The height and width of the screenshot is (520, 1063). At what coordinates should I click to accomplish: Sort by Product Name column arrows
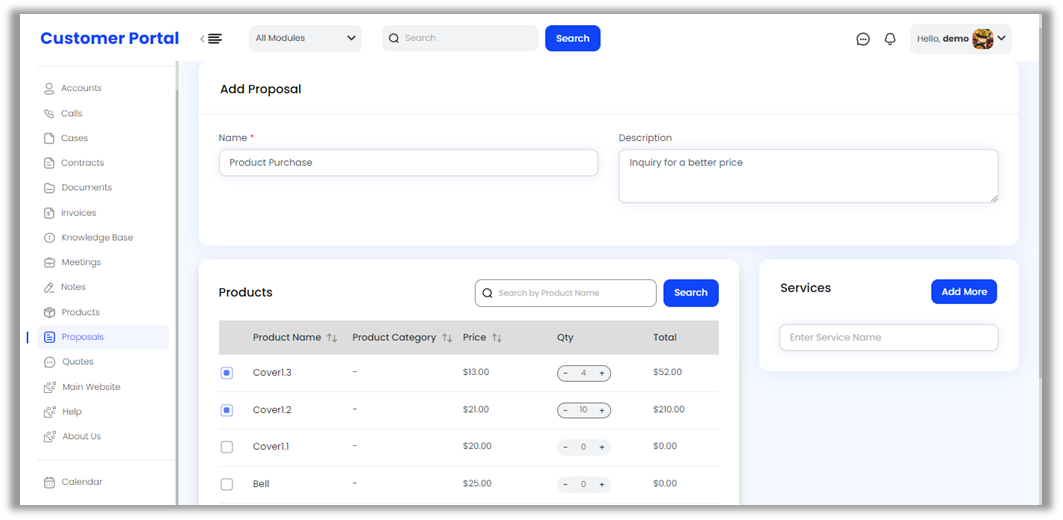tap(332, 338)
